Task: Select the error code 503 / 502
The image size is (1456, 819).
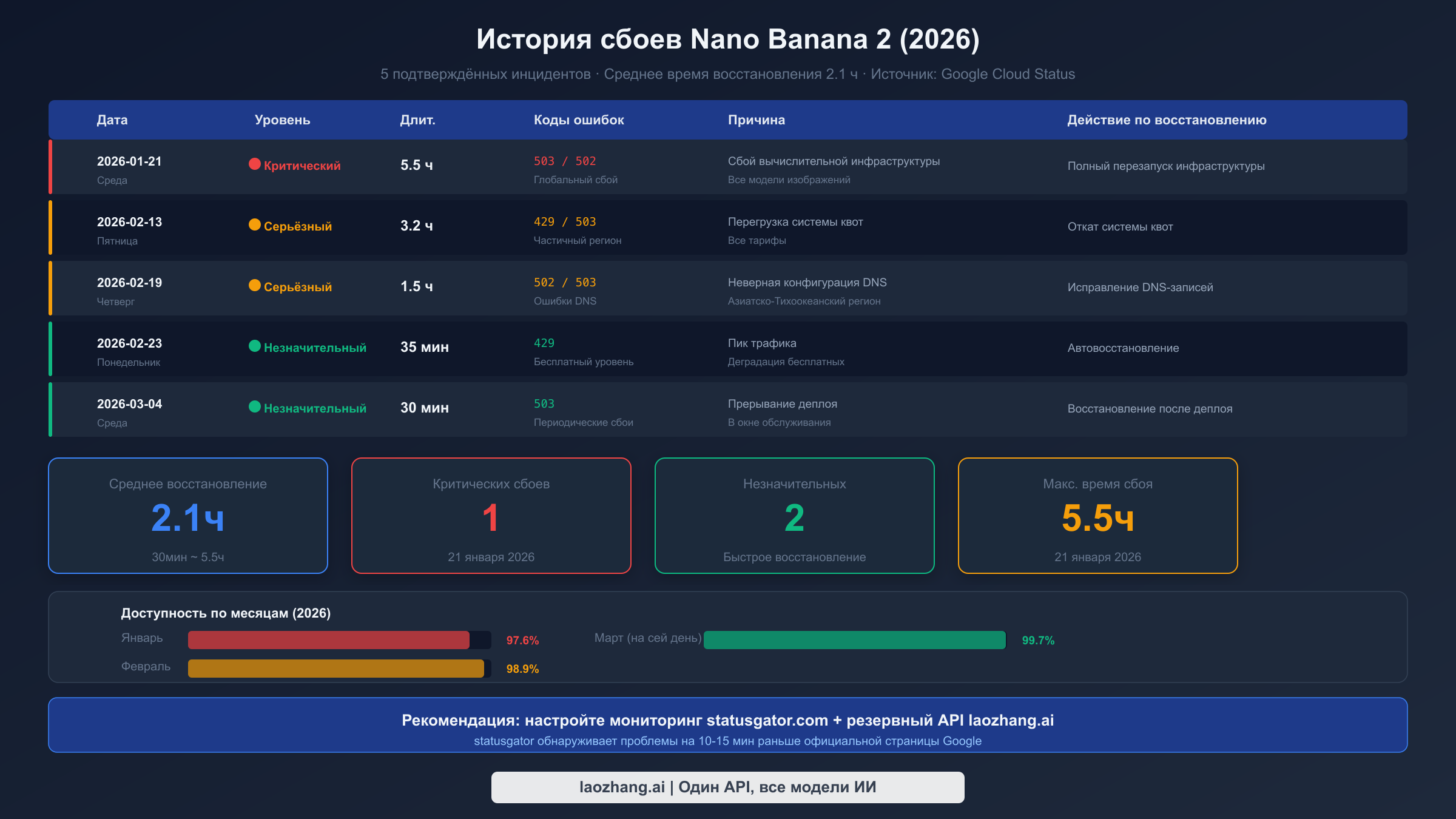Action: 564,161
